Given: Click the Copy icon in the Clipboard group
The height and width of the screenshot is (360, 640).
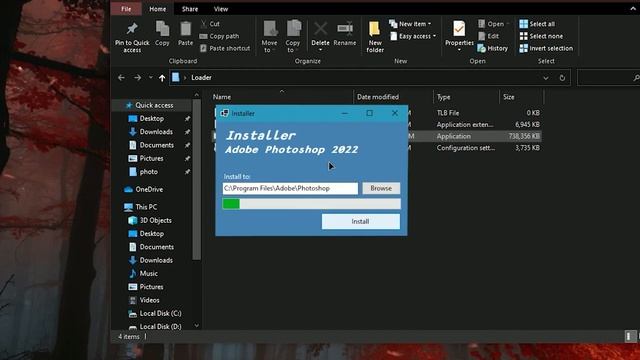Looking at the screenshot, I should pos(162,33).
